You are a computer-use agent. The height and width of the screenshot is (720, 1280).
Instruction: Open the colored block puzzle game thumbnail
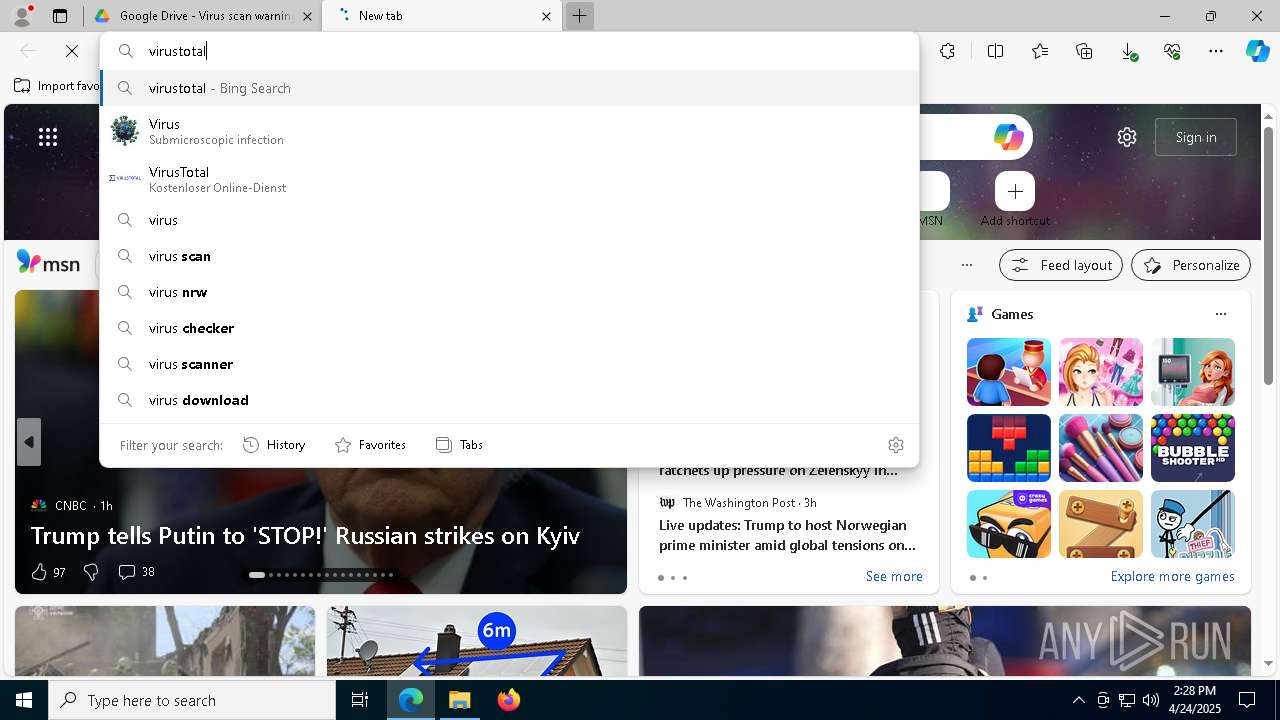pyautogui.click(x=1009, y=448)
